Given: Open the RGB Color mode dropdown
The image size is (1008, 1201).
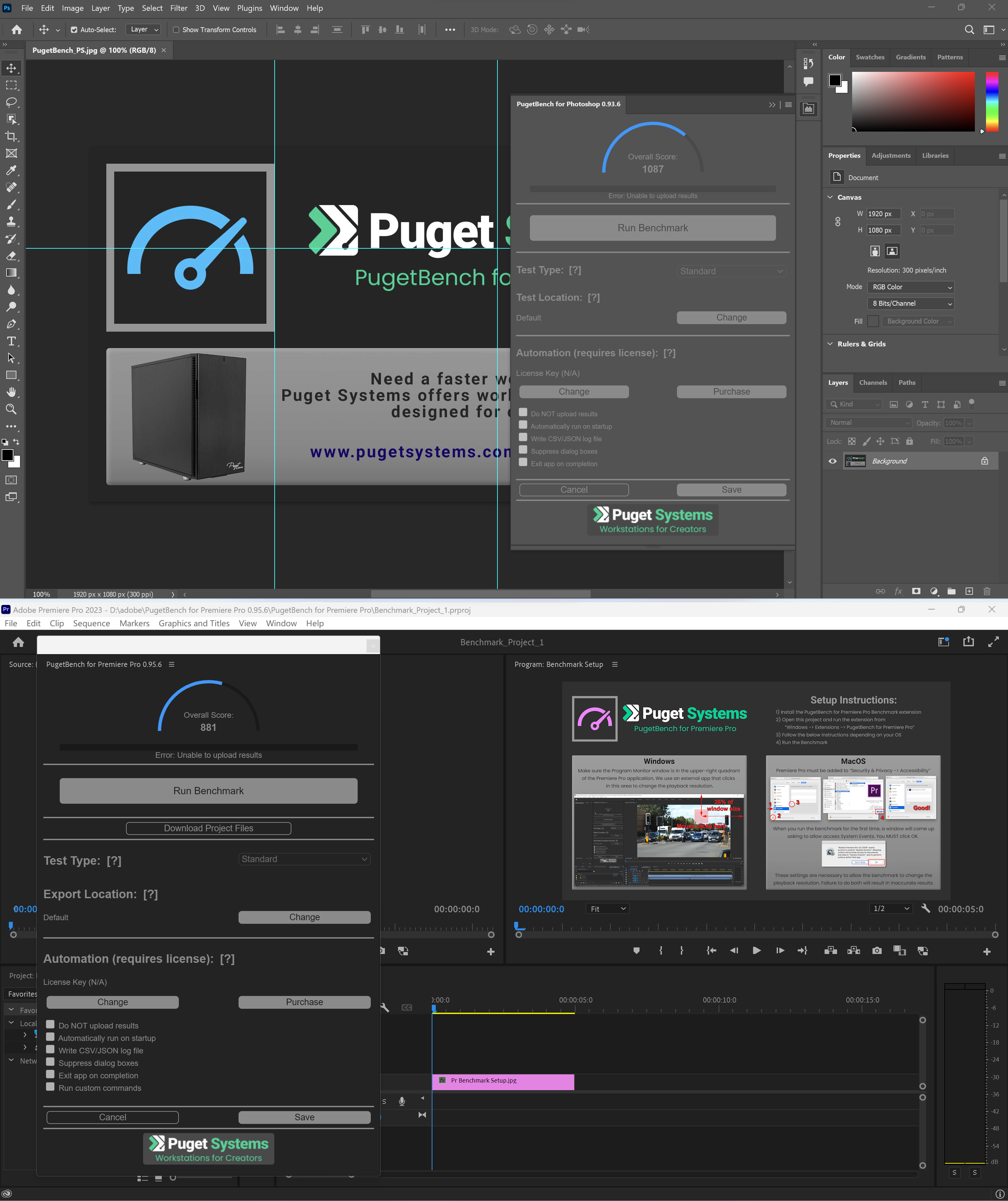Looking at the screenshot, I should [x=911, y=287].
